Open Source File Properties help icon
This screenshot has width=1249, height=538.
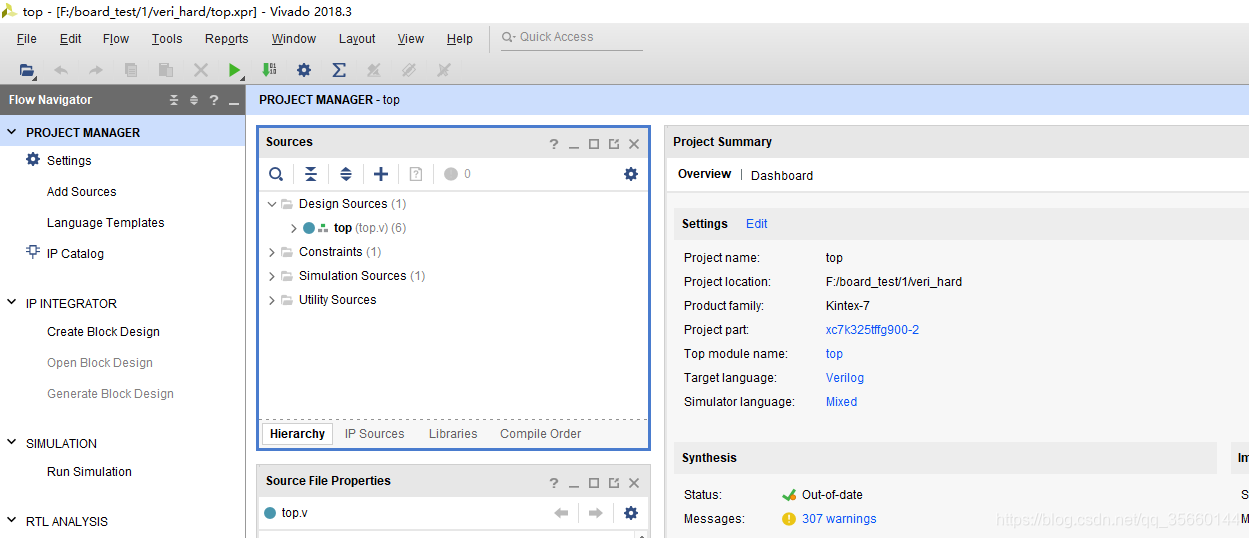[554, 483]
